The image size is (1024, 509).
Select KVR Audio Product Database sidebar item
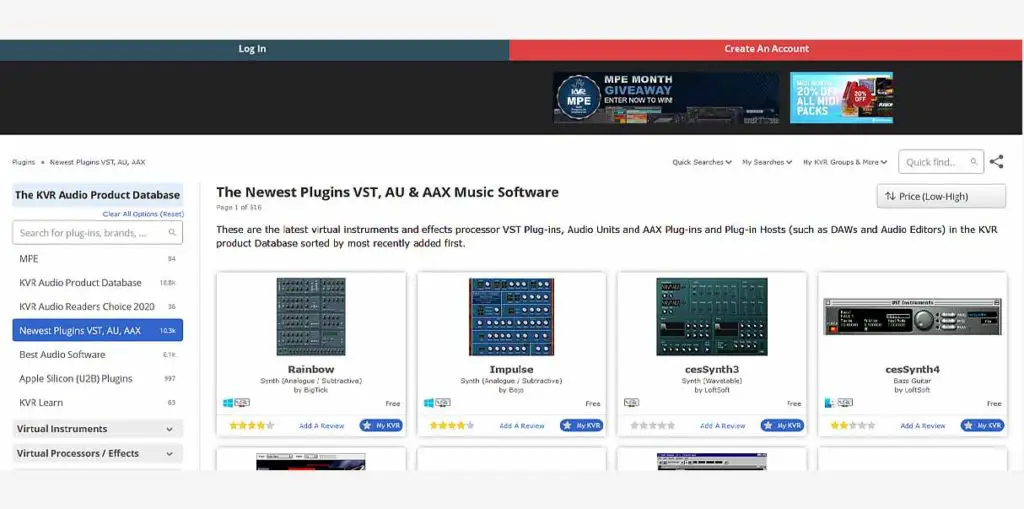(x=97, y=282)
